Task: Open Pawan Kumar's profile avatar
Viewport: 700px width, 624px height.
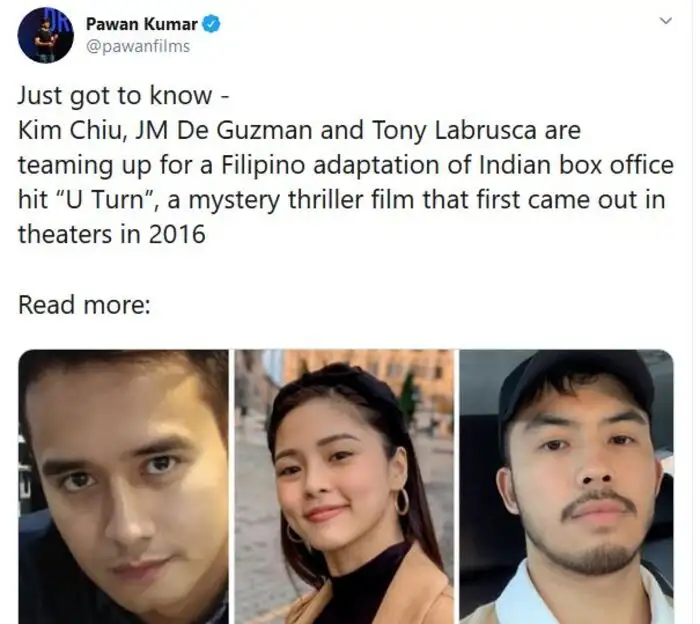Action: tap(46, 35)
